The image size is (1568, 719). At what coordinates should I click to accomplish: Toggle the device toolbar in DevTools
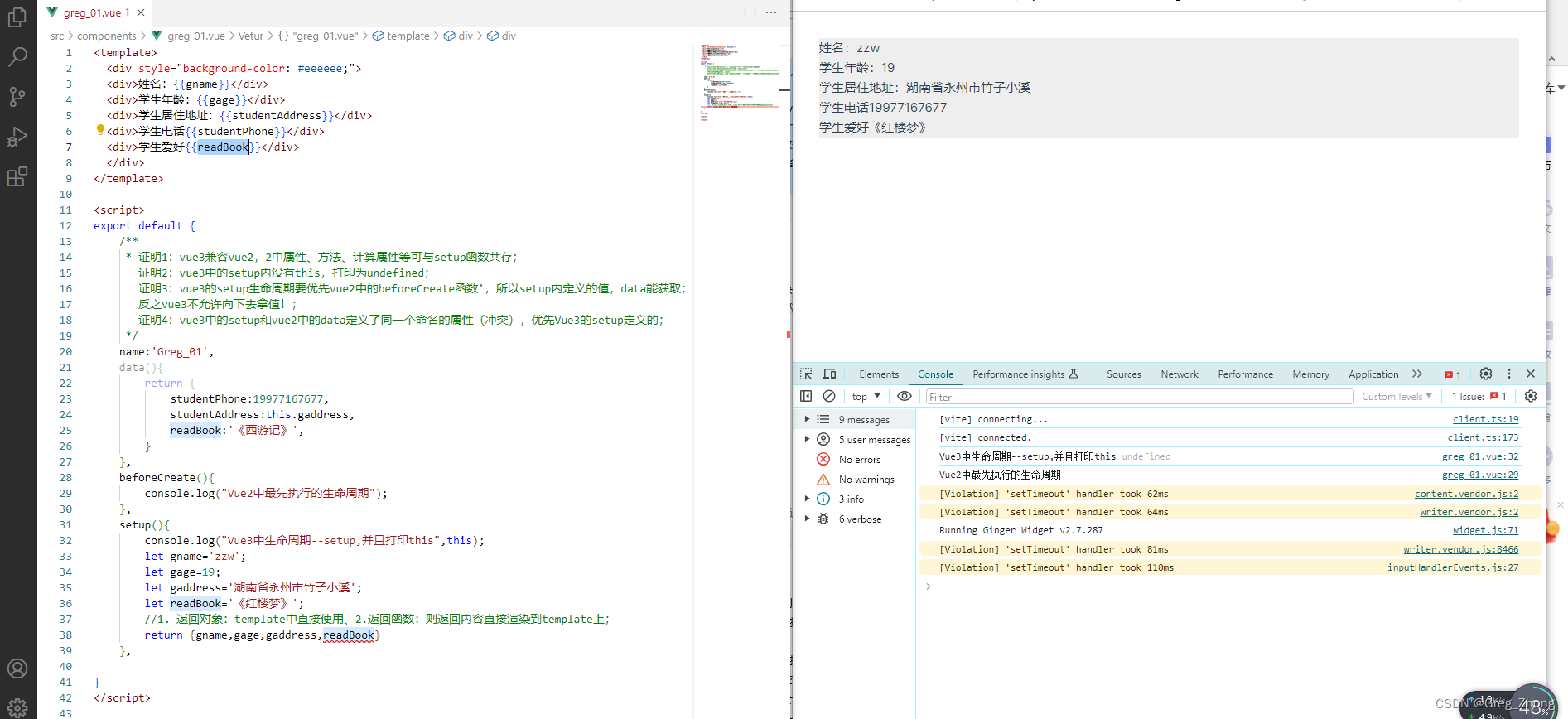pos(829,374)
